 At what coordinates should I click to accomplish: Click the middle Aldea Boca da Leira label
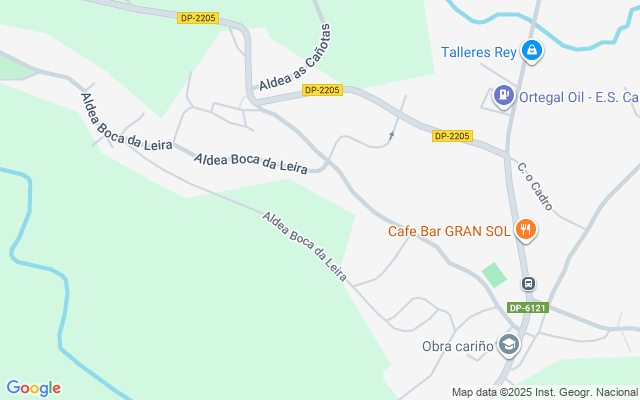click(251, 163)
